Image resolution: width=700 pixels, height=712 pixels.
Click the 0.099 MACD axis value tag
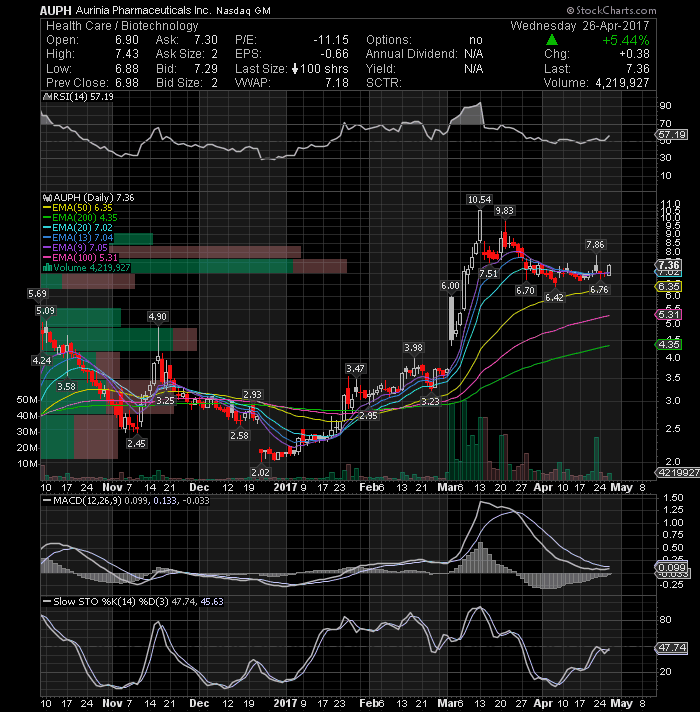(x=672, y=567)
